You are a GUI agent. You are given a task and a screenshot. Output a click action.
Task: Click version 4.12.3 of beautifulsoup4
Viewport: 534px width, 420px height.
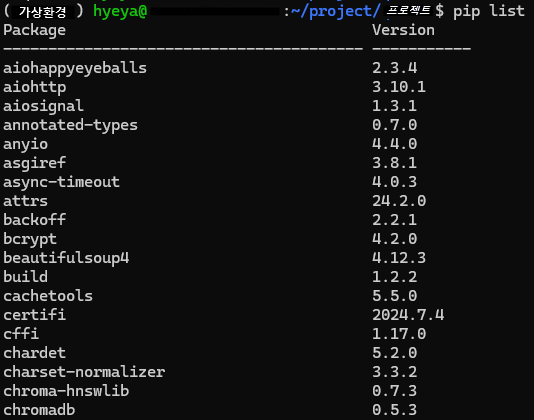pos(399,258)
